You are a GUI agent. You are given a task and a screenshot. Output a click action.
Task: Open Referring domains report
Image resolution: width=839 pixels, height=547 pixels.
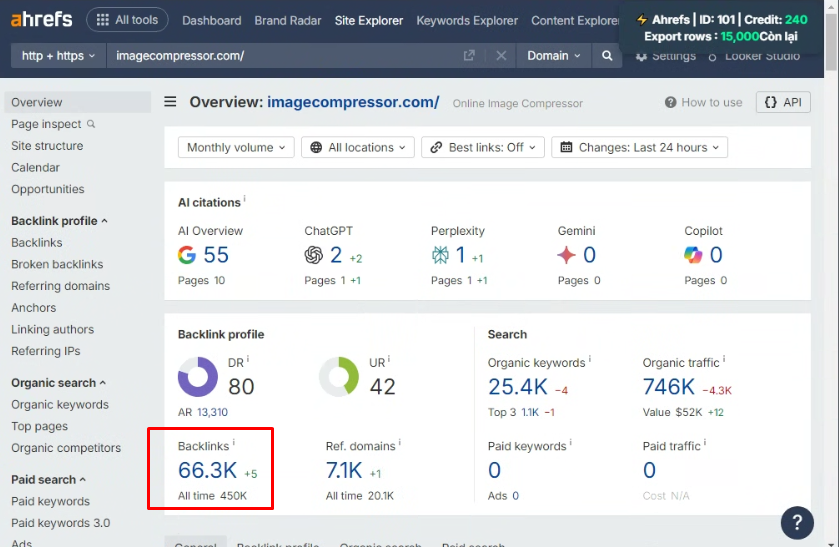click(x=60, y=286)
